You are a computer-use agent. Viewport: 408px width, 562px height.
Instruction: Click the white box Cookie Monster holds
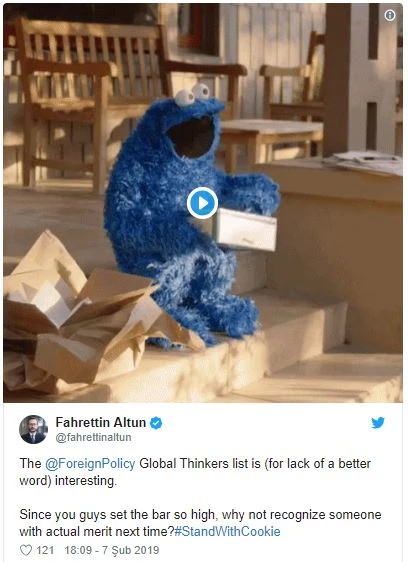pos(246,229)
